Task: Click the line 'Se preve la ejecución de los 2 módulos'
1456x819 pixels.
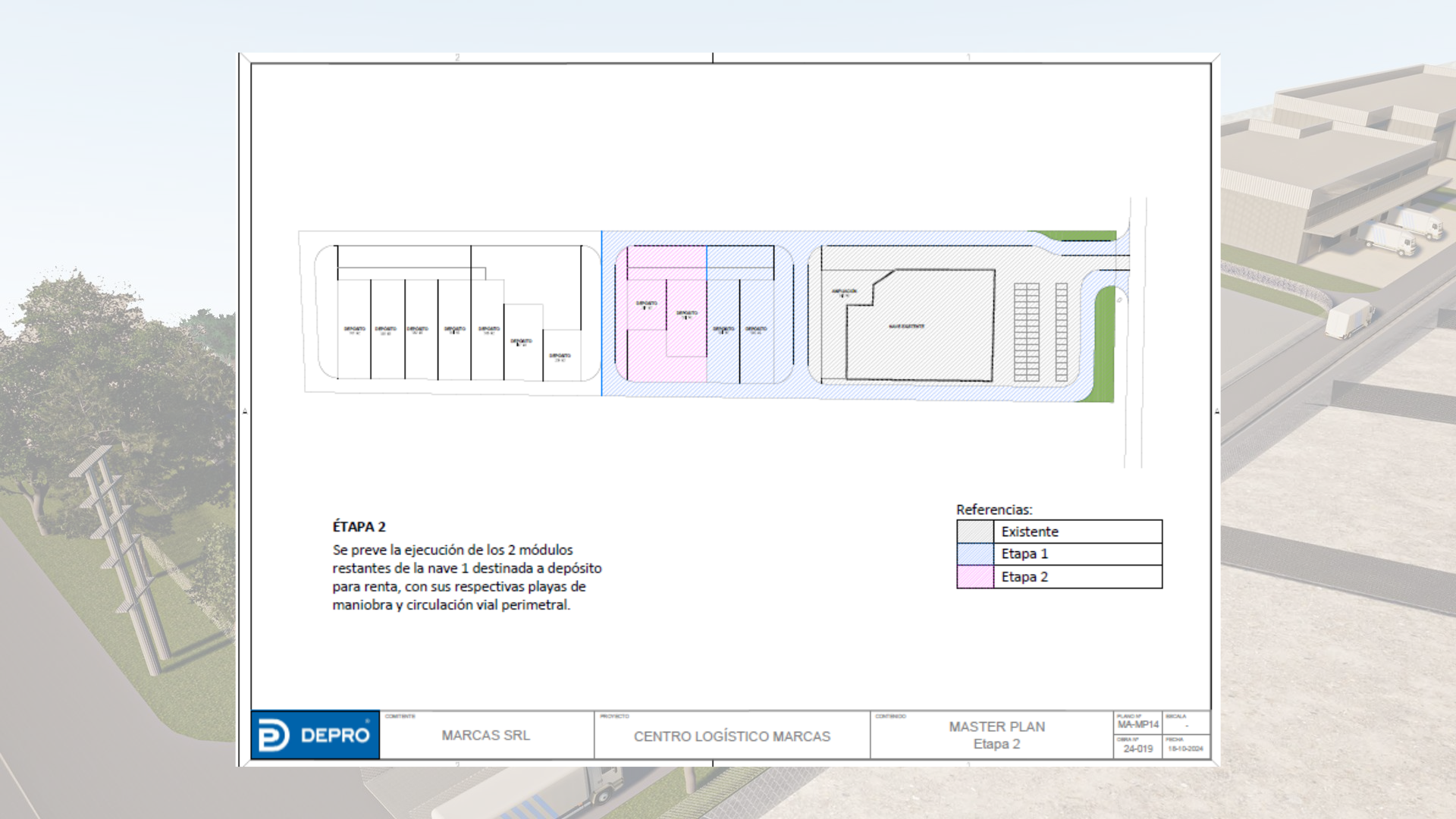Action: (x=453, y=550)
